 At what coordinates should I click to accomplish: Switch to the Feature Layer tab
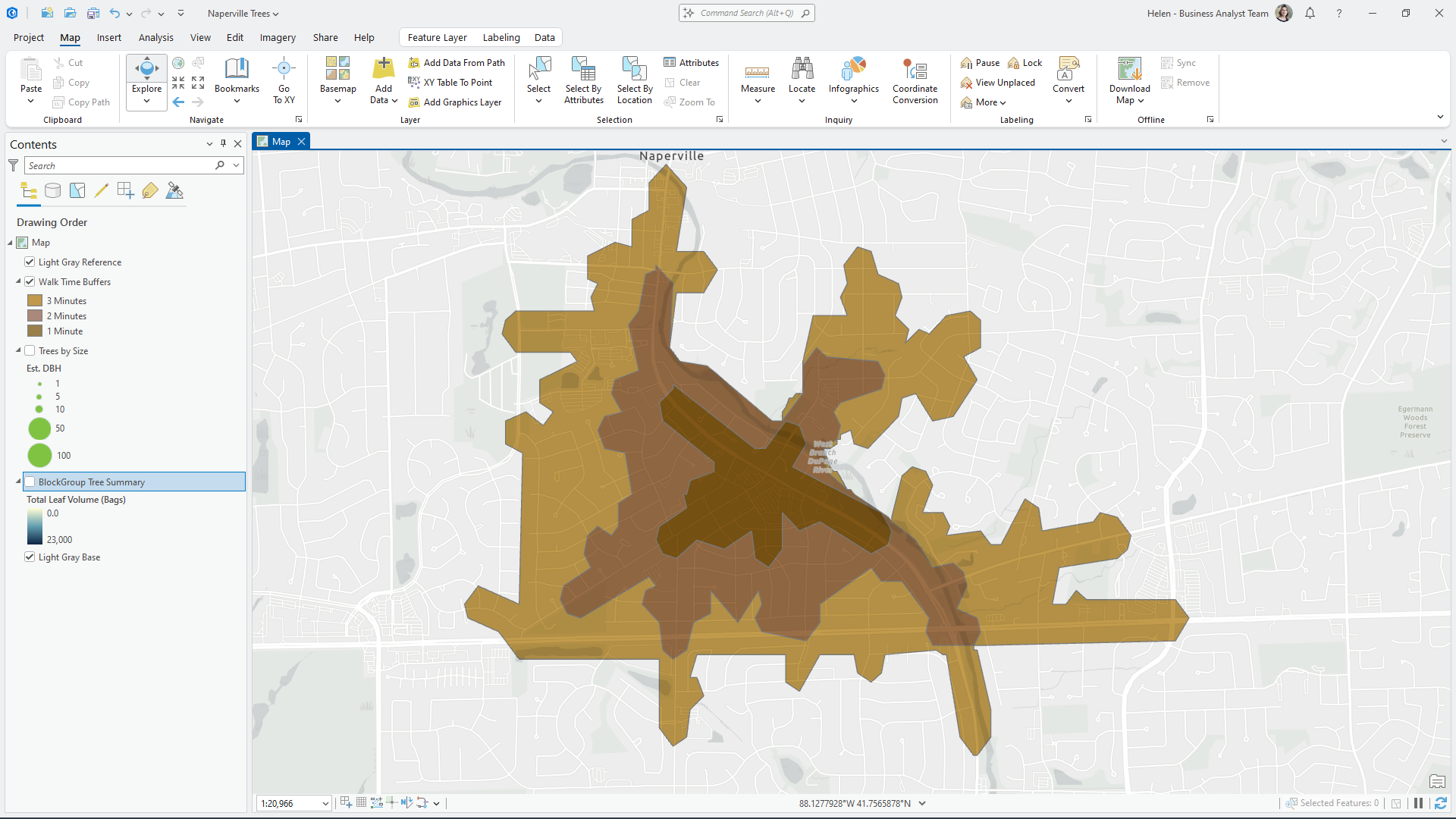tap(437, 37)
